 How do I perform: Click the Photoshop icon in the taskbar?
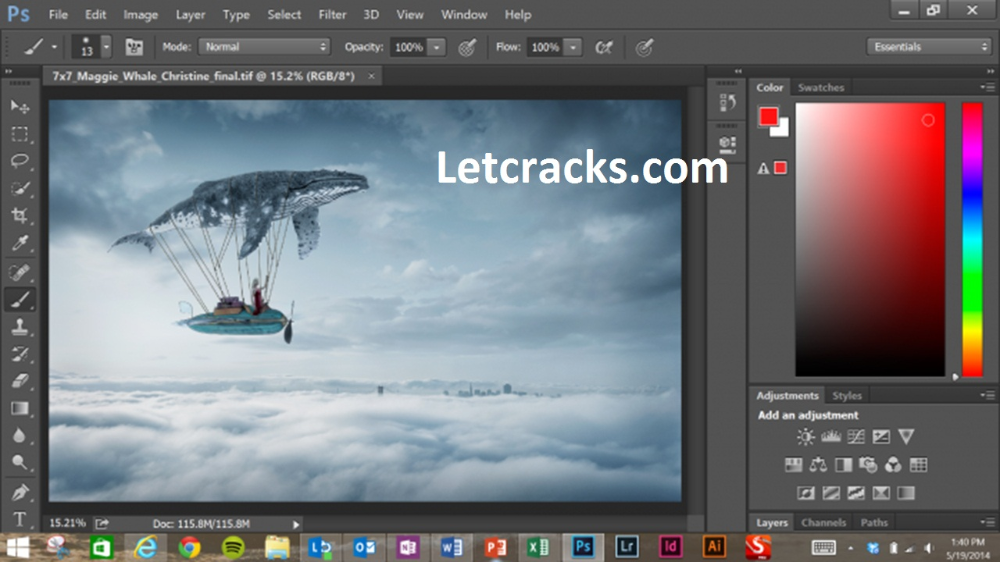(x=582, y=547)
